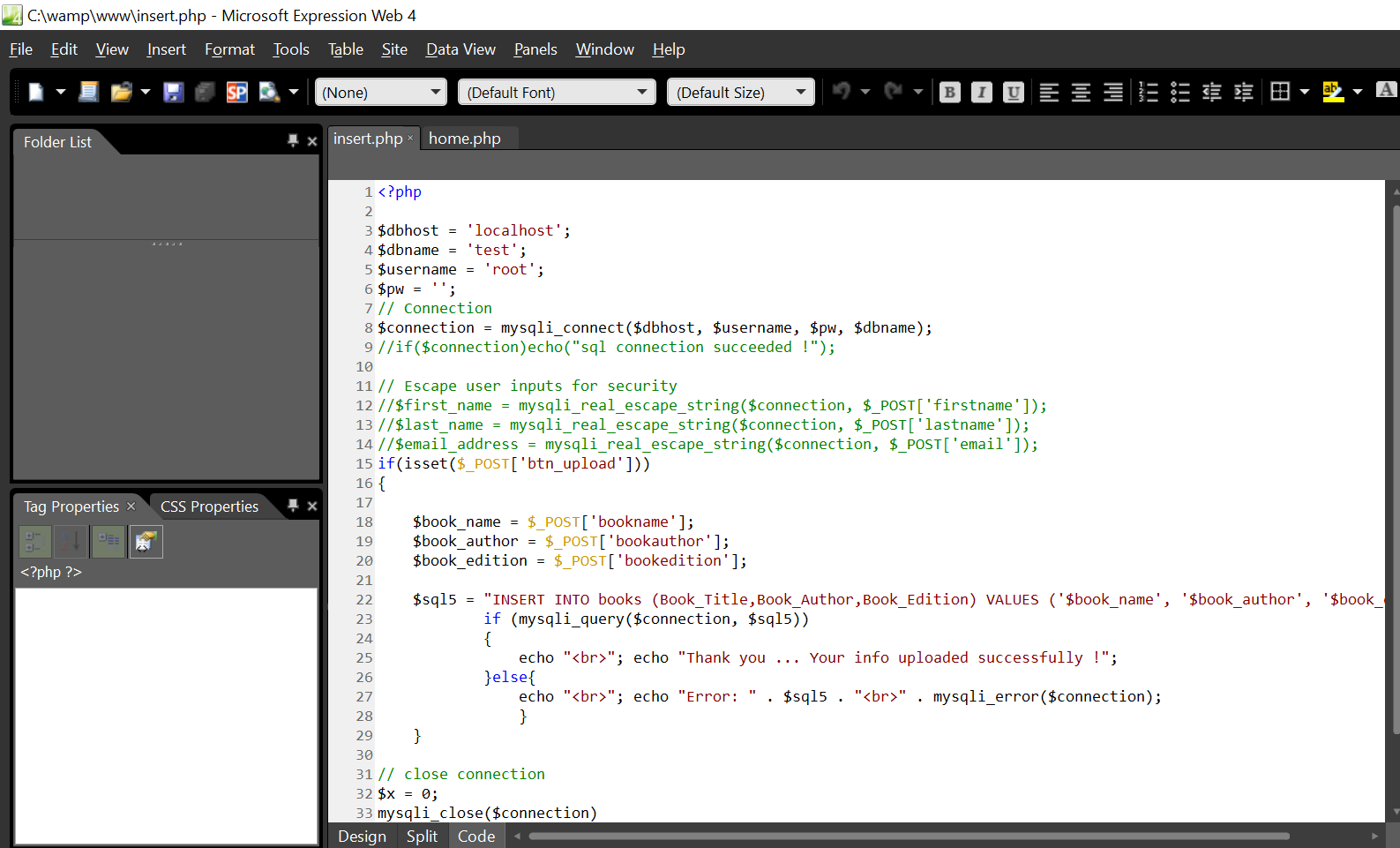Image resolution: width=1400 pixels, height=848 pixels.
Task: Switch to the CSS Properties tab
Action: coord(210,507)
